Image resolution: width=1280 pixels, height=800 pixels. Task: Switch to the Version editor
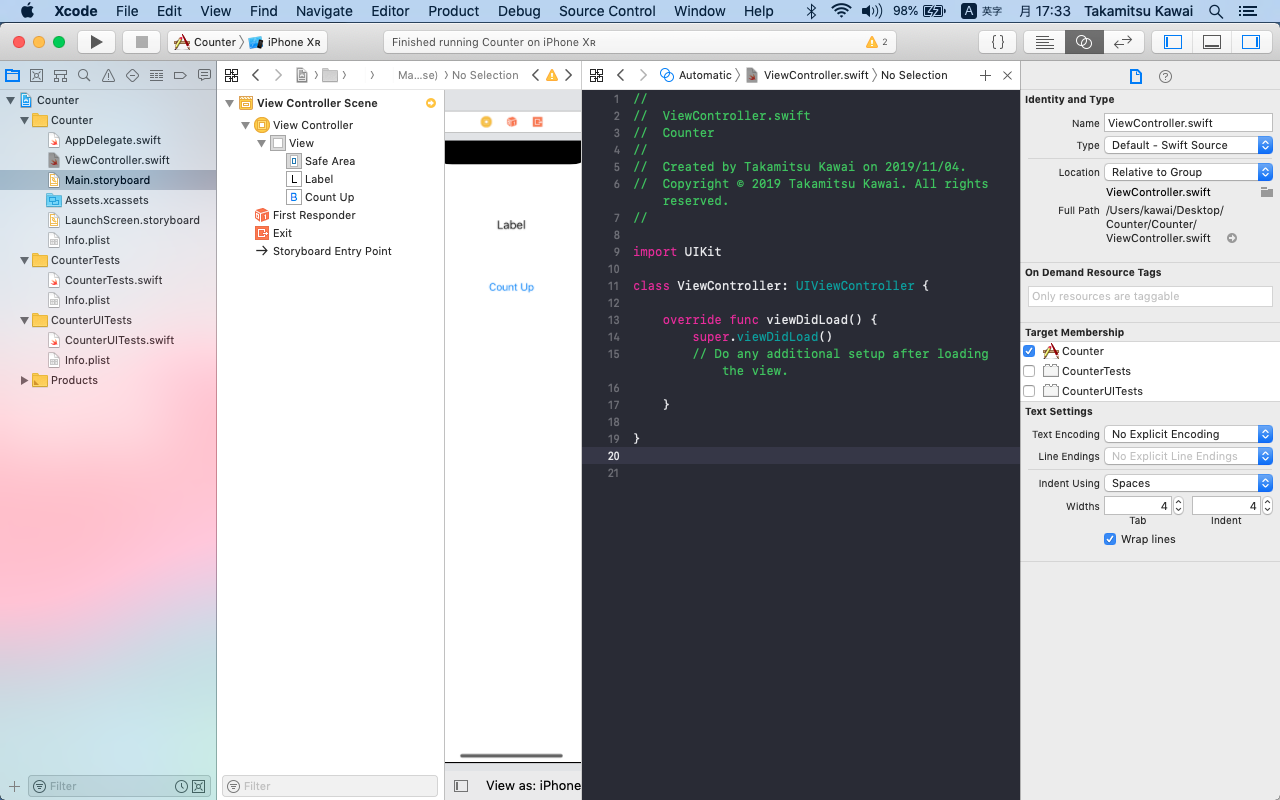click(1122, 42)
